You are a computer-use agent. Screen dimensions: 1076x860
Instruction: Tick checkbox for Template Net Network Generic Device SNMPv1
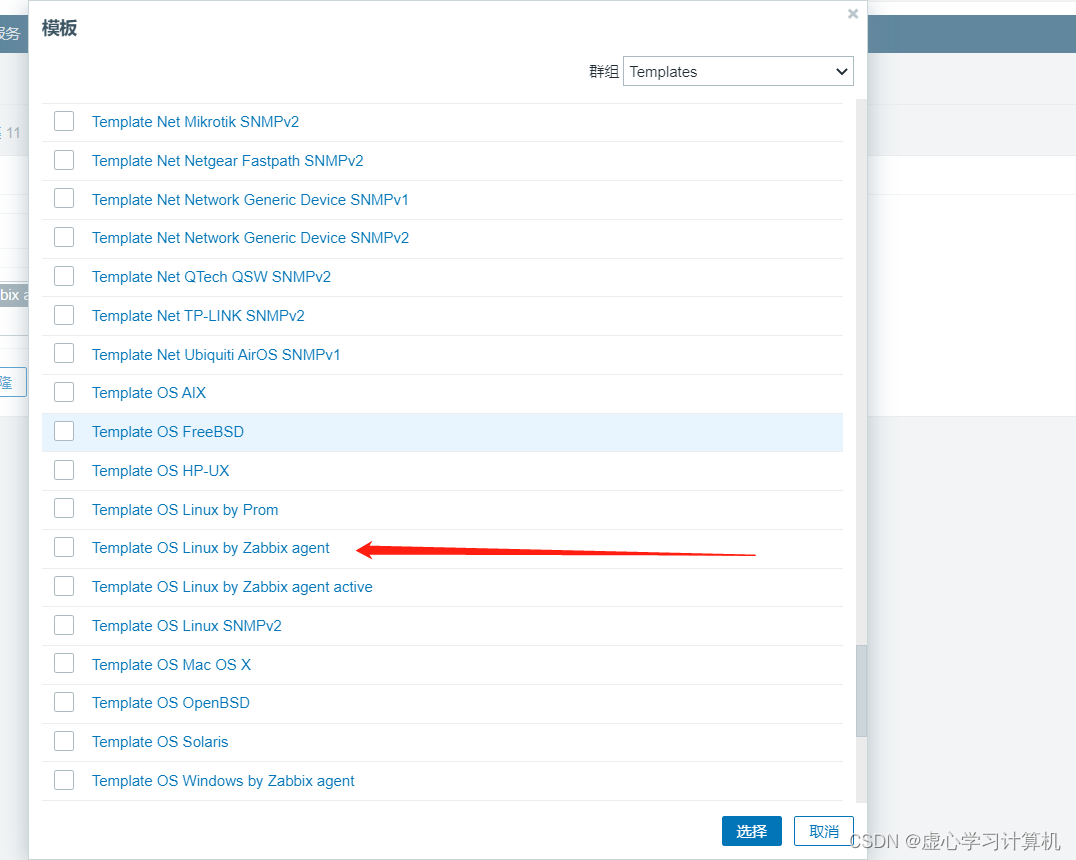click(64, 199)
